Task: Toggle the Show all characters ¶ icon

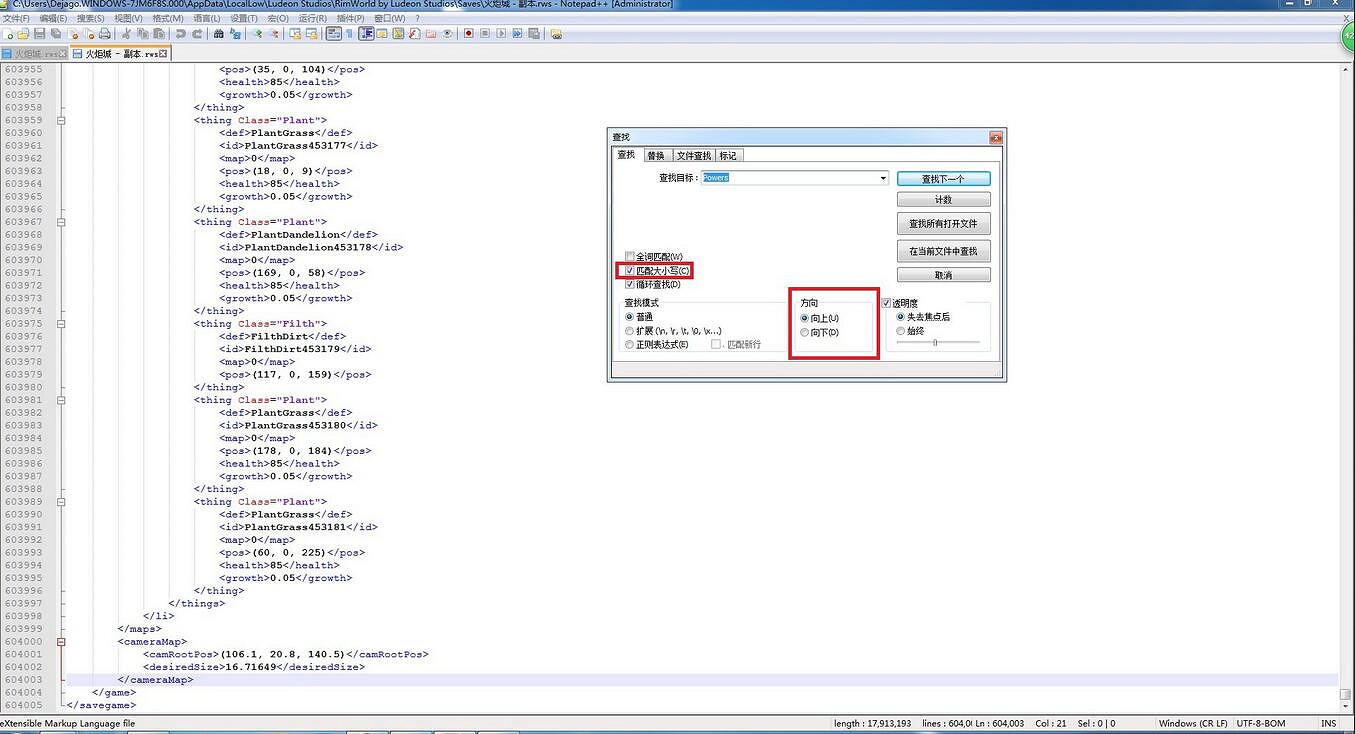Action: (x=349, y=34)
